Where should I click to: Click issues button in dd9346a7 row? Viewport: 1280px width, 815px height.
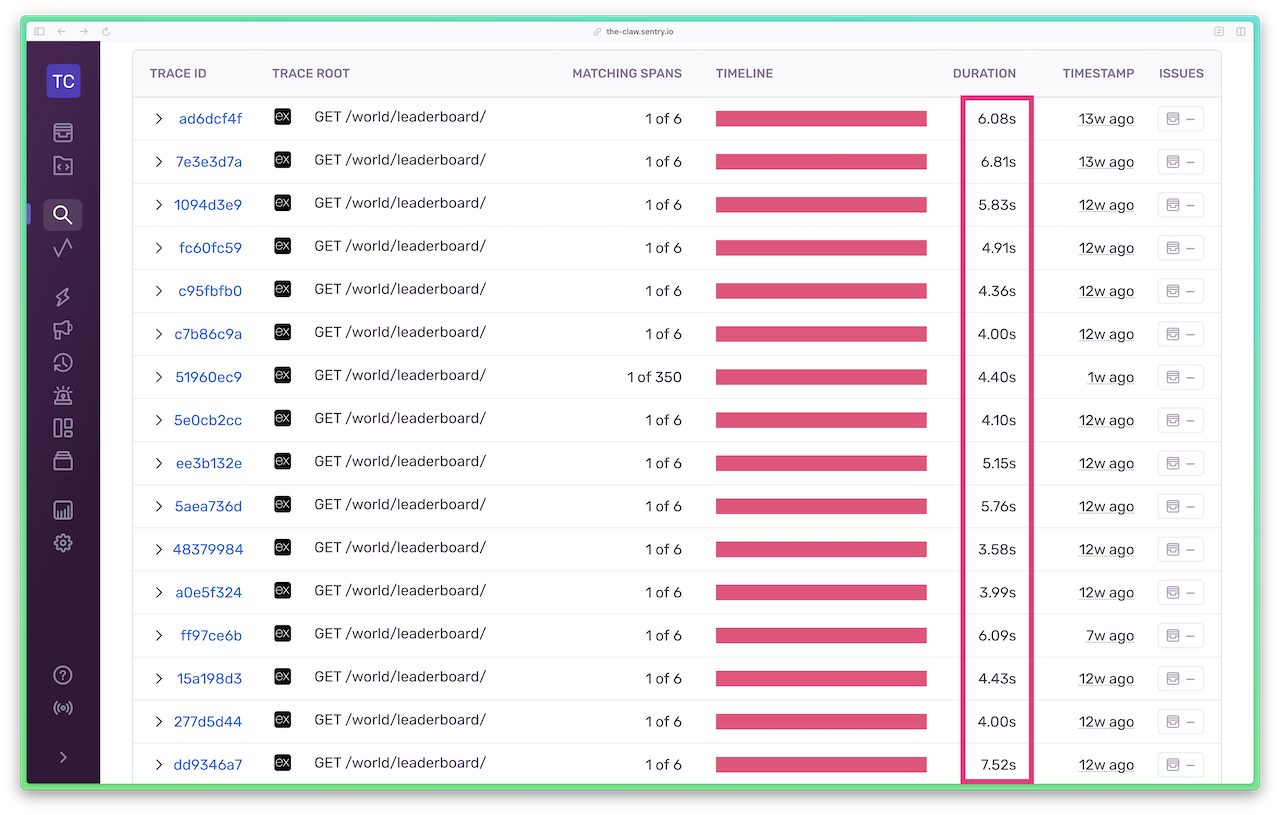point(1180,765)
